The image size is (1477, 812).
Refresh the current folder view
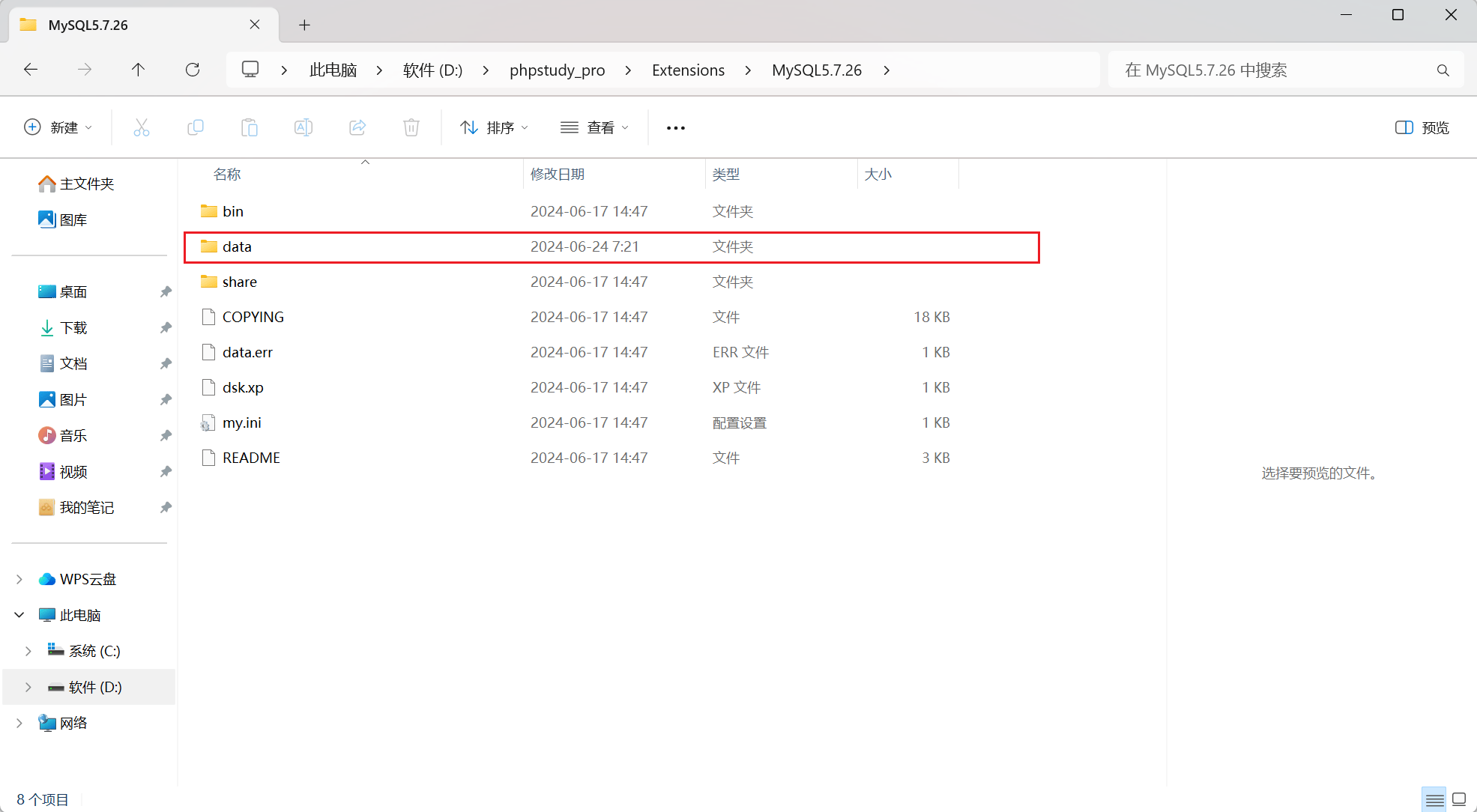[193, 70]
